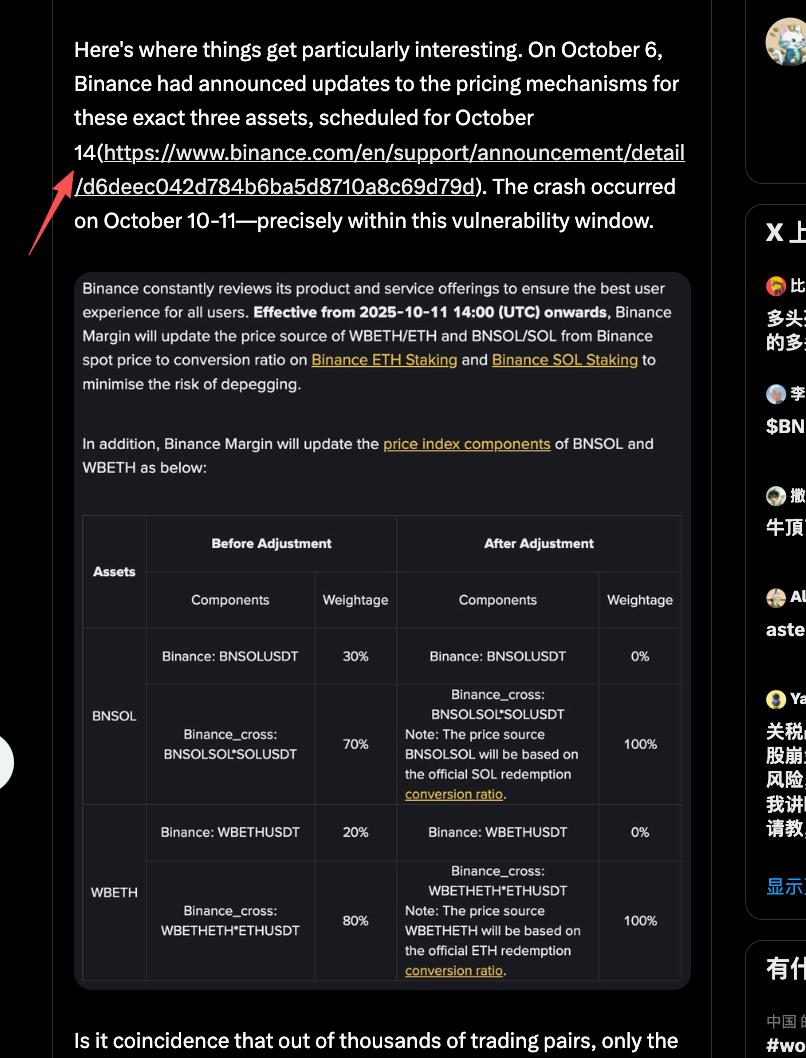The image size is (806, 1058).
Task: Click the yellow avatar beside Ya username
Action: click(776, 699)
